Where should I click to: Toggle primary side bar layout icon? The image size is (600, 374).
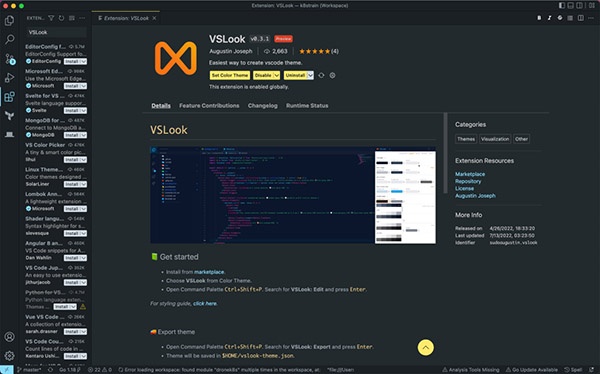pyautogui.click(x=562, y=5)
